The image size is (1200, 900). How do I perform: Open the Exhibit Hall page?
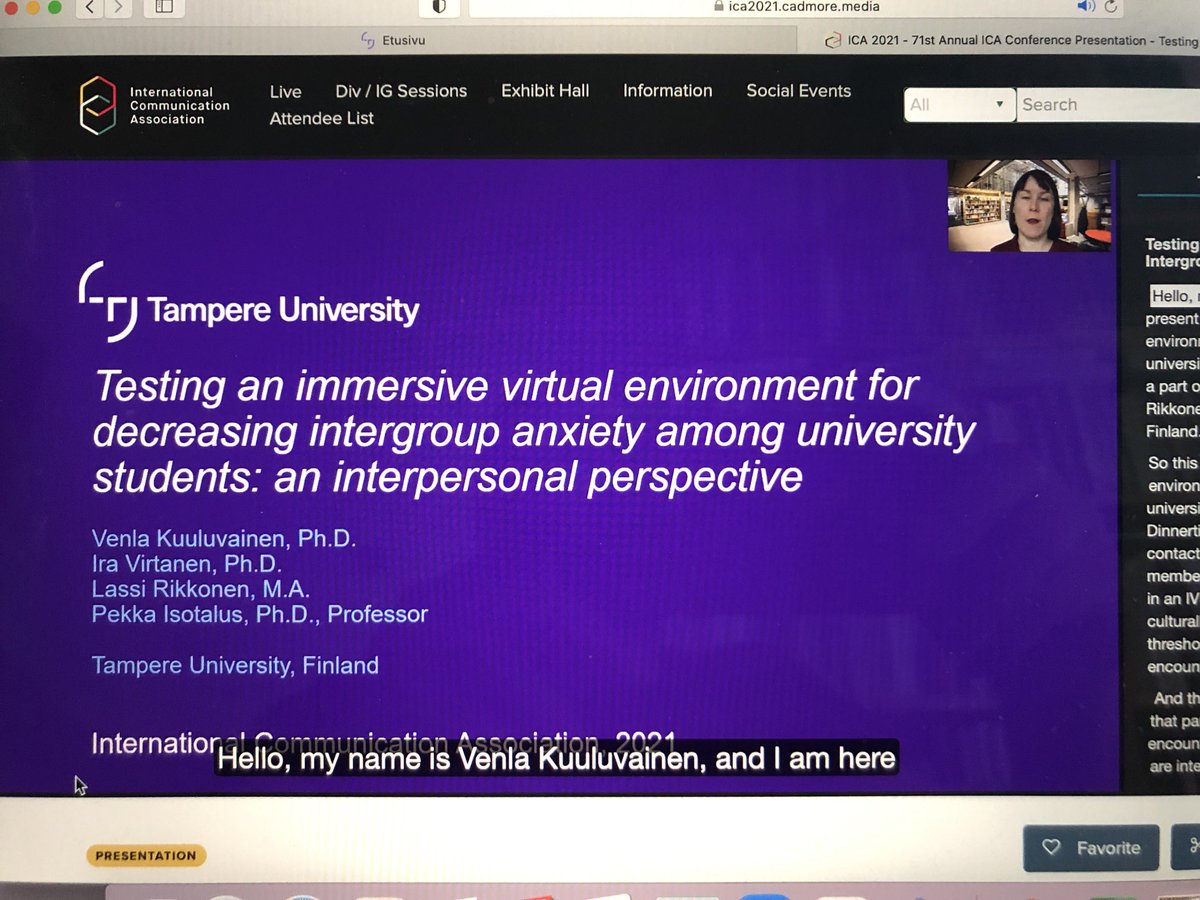tap(545, 91)
